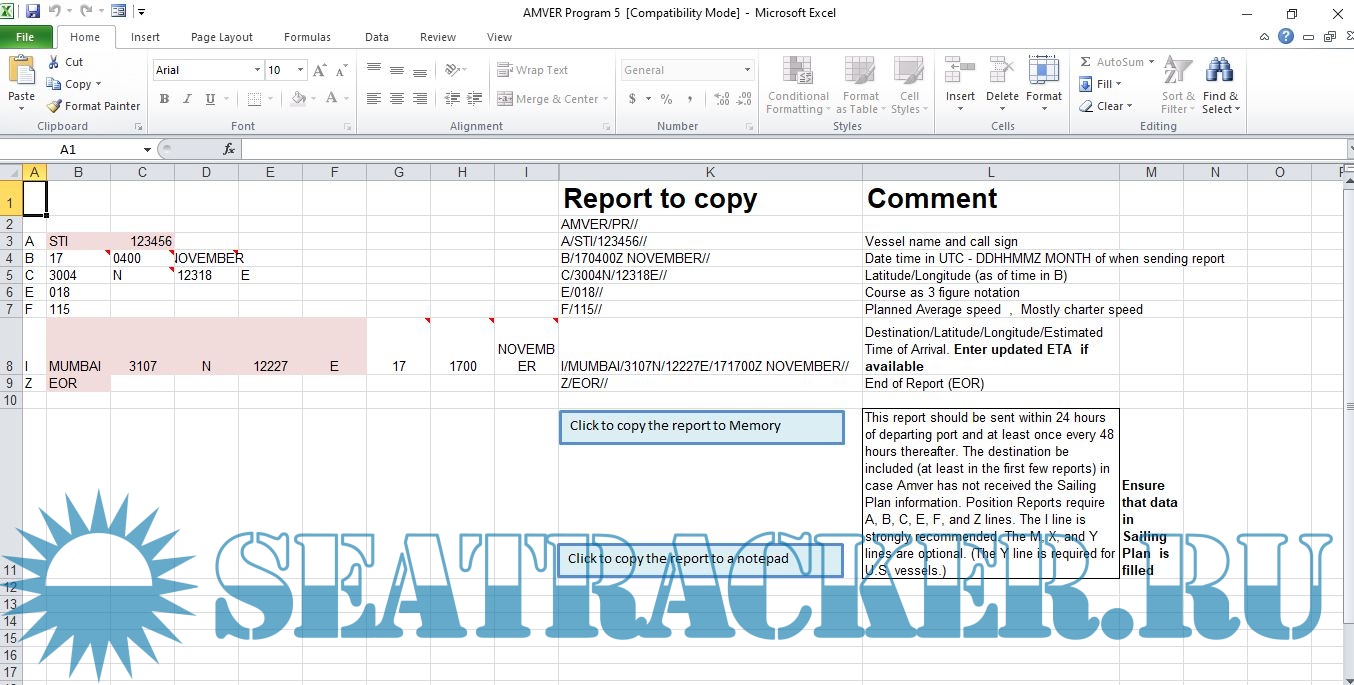Open the Name Box dropdown arrow
1354x685 pixels.
point(147,149)
